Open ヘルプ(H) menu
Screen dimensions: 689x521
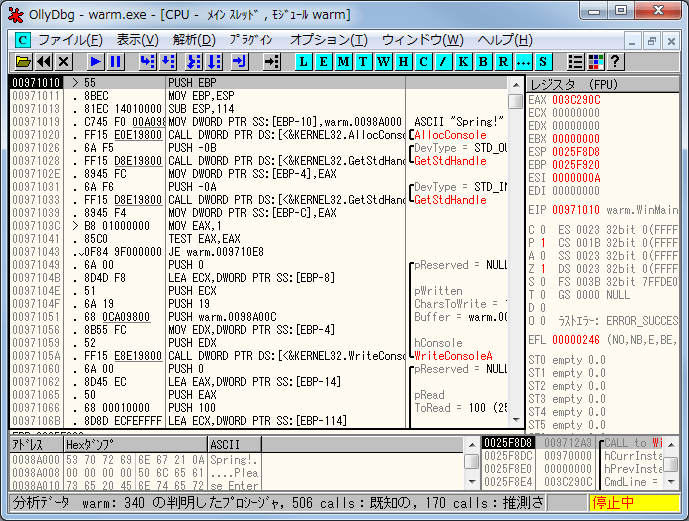pyautogui.click(x=505, y=40)
